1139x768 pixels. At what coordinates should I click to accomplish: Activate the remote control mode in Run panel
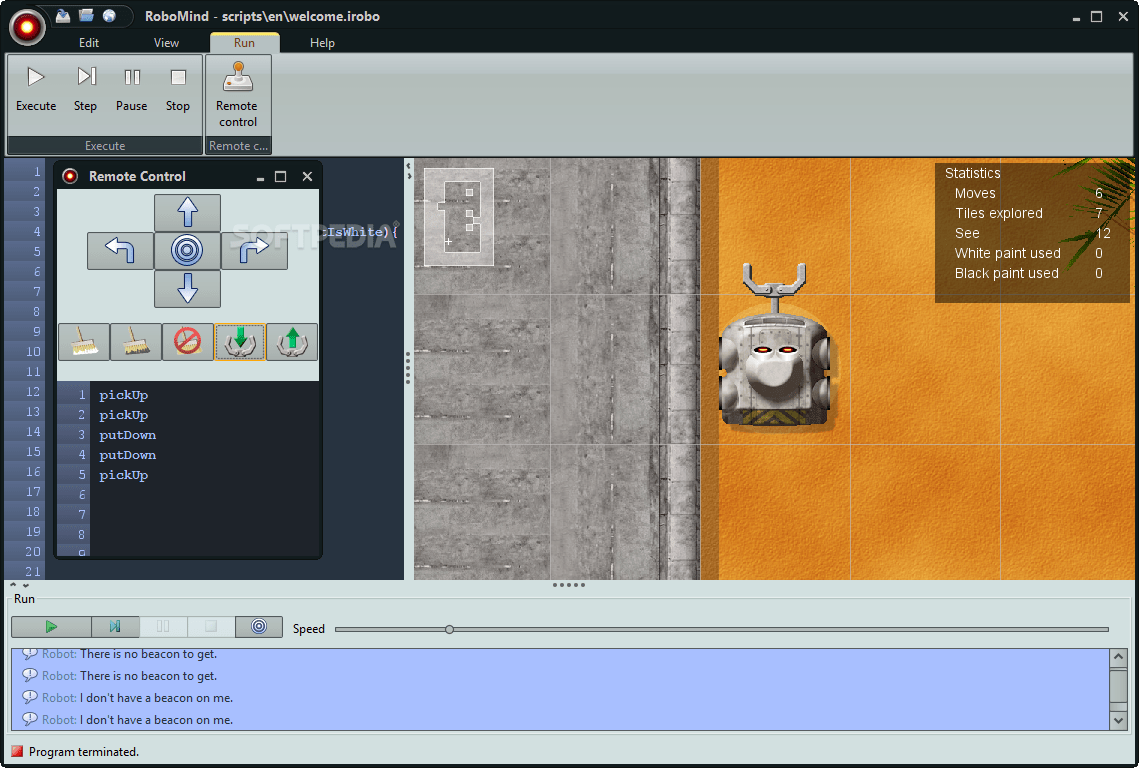[259, 627]
